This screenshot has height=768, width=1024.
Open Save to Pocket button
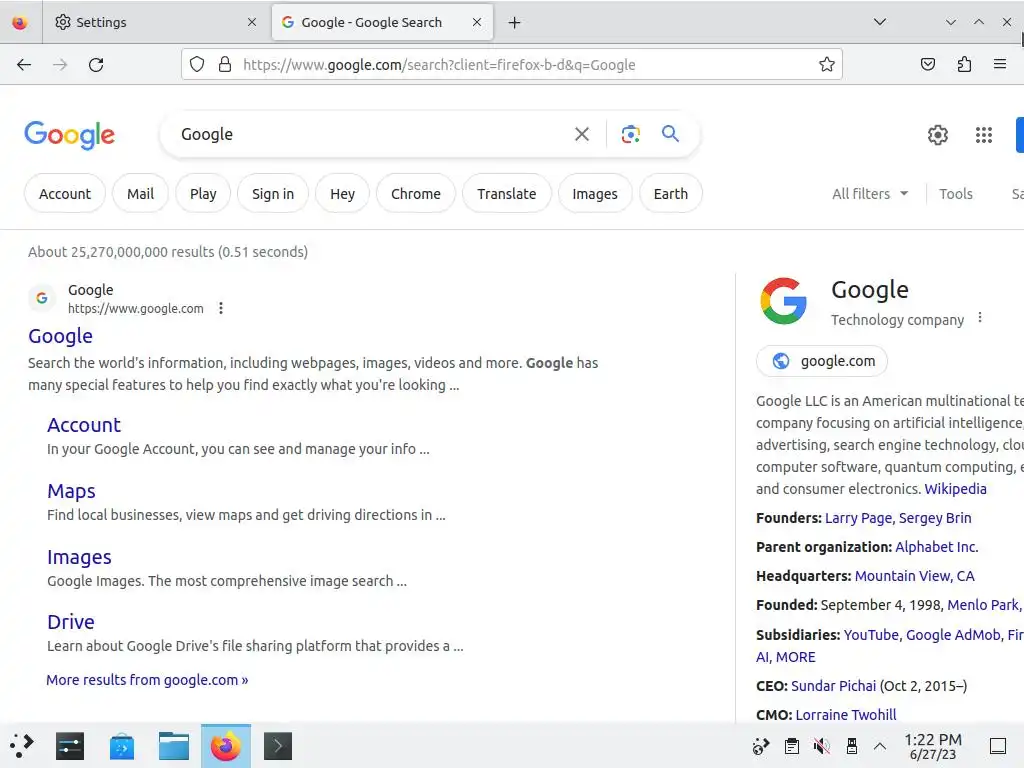[927, 64]
